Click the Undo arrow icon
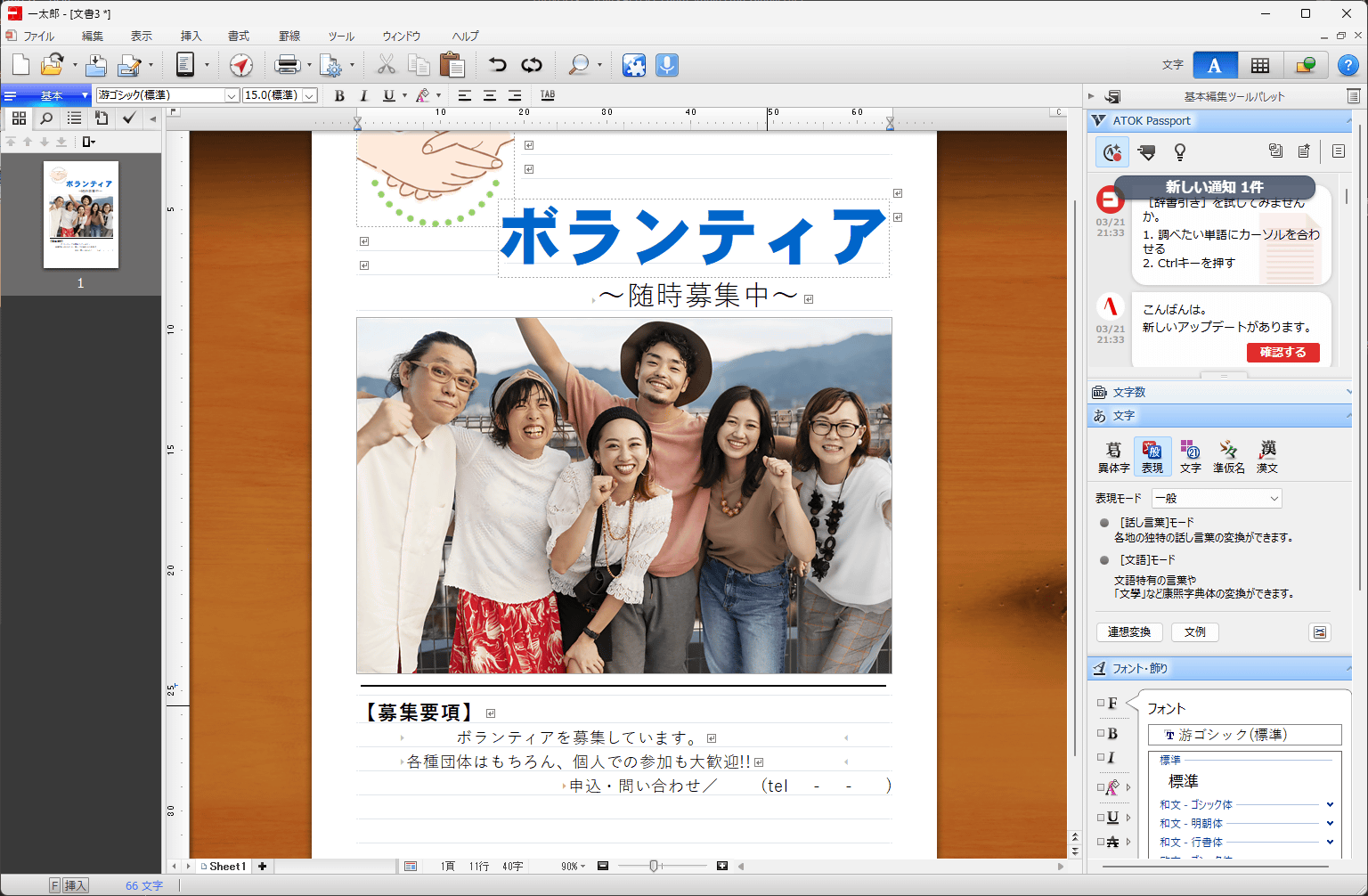The image size is (1368, 896). [497, 65]
